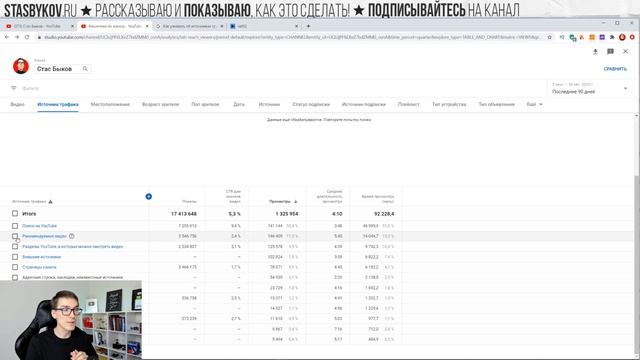
Task: Click the Показы column header
Action: point(189,202)
